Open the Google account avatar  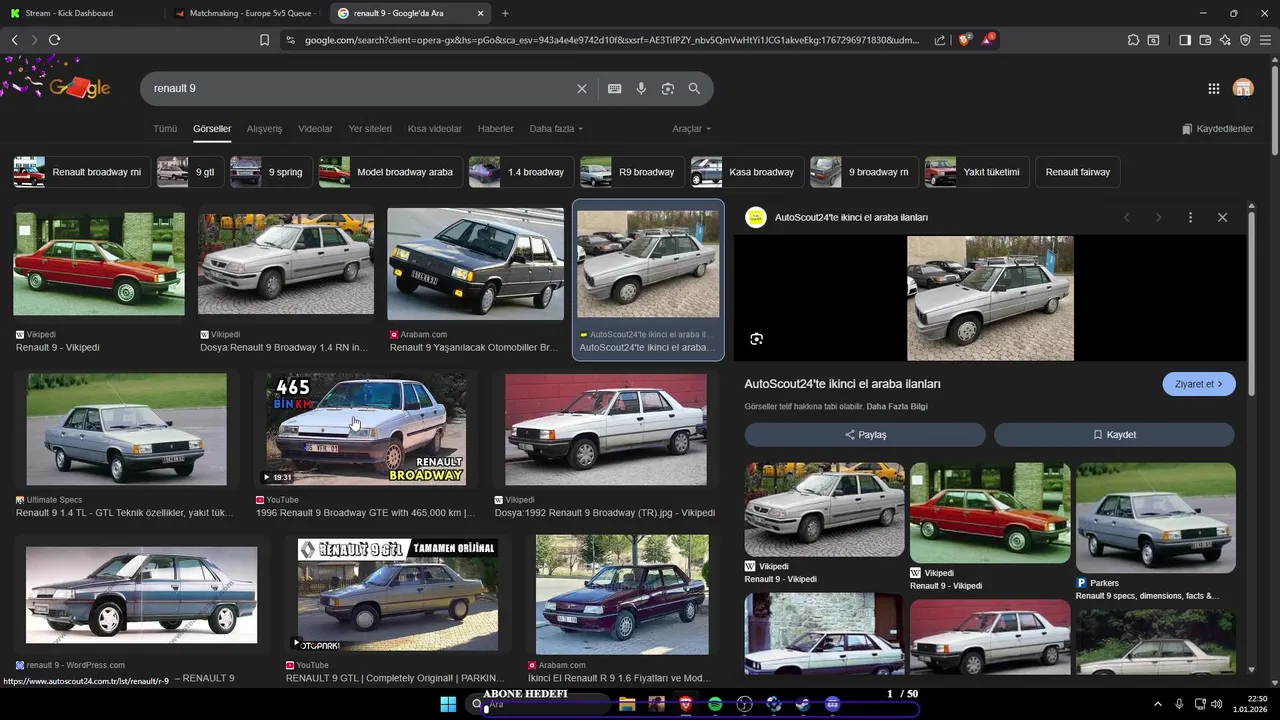1243,88
